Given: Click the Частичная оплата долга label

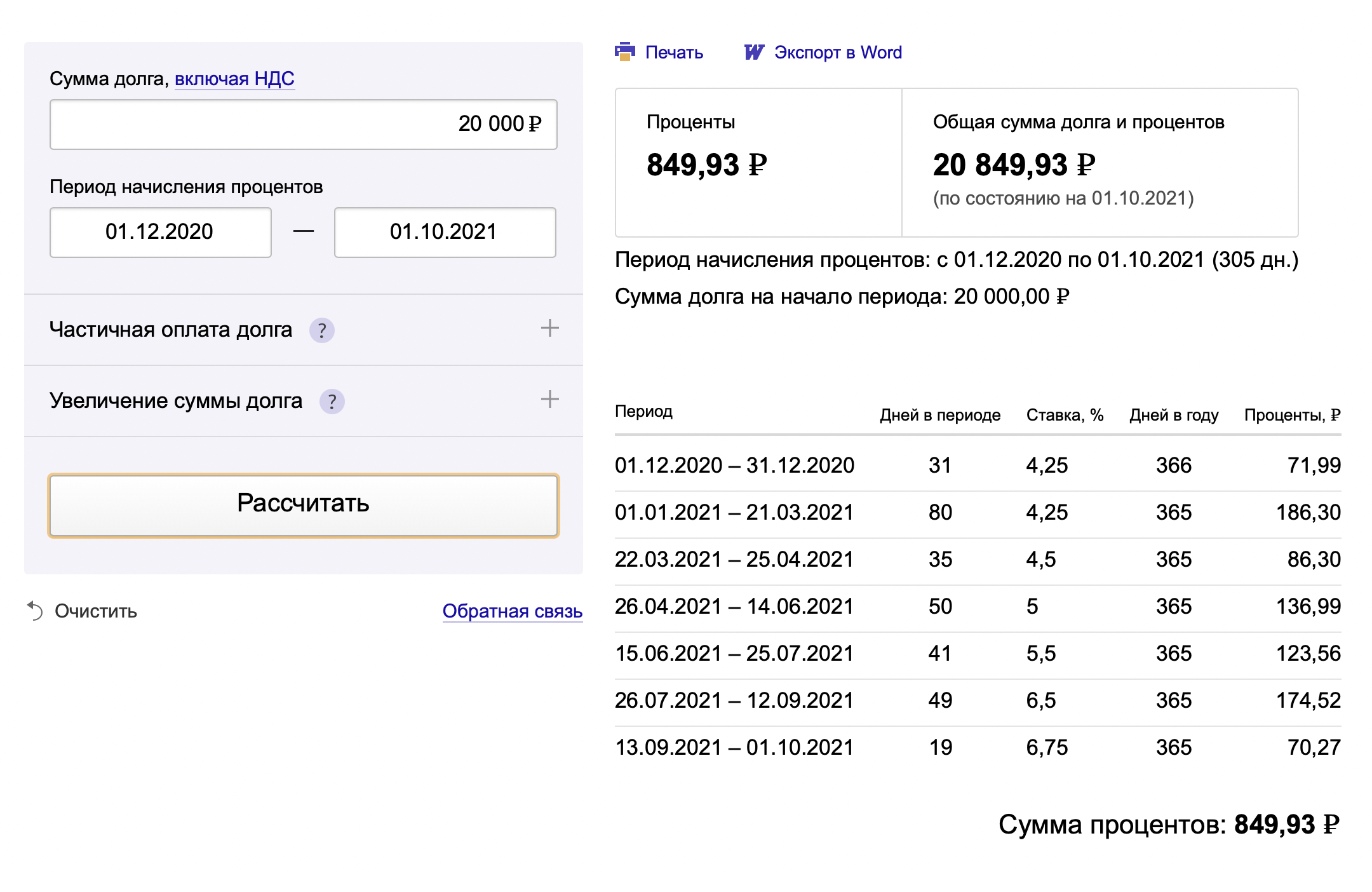Looking at the screenshot, I should click(171, 330).
